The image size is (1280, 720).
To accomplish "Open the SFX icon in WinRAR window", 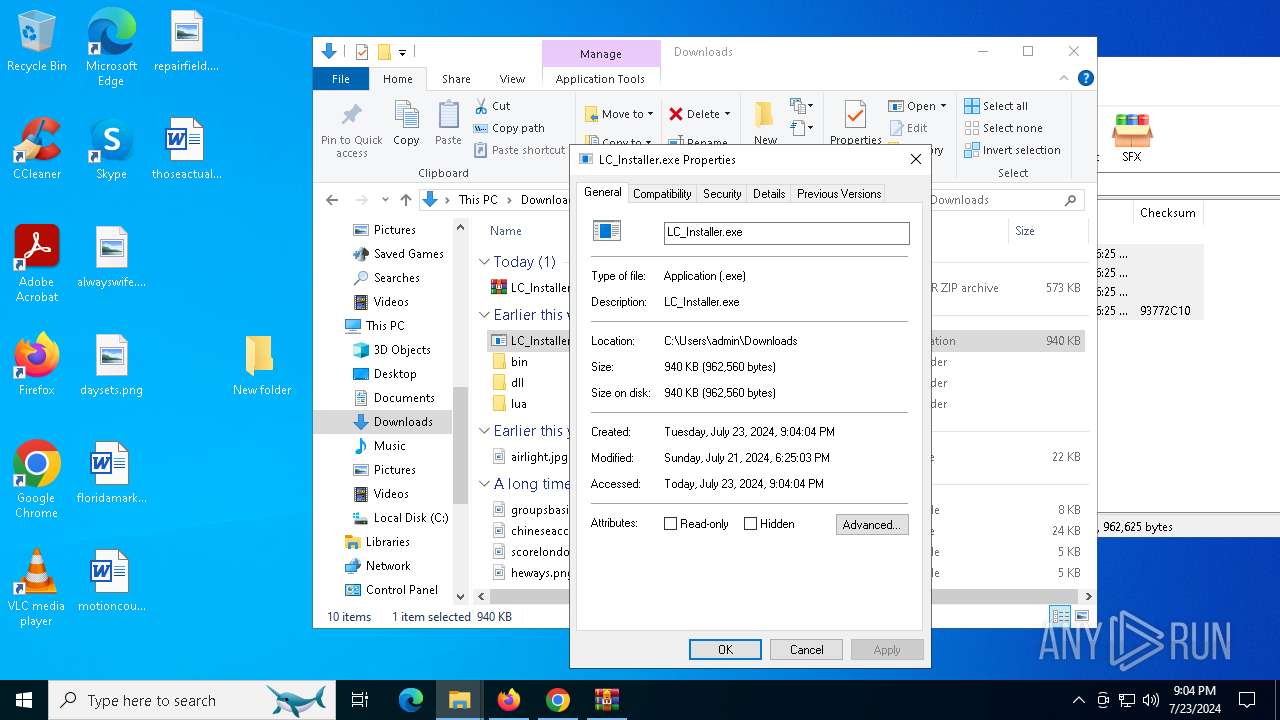I will pos(1131,138).
